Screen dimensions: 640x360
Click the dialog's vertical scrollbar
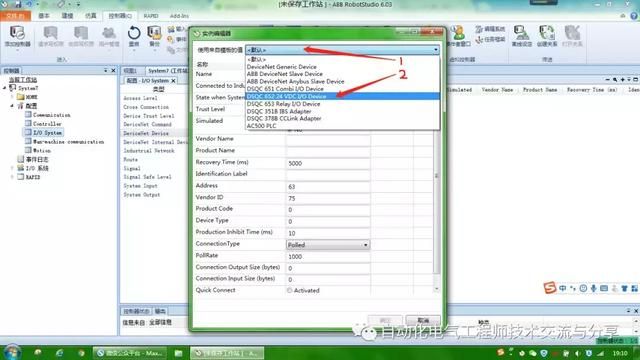click(436, 176)
